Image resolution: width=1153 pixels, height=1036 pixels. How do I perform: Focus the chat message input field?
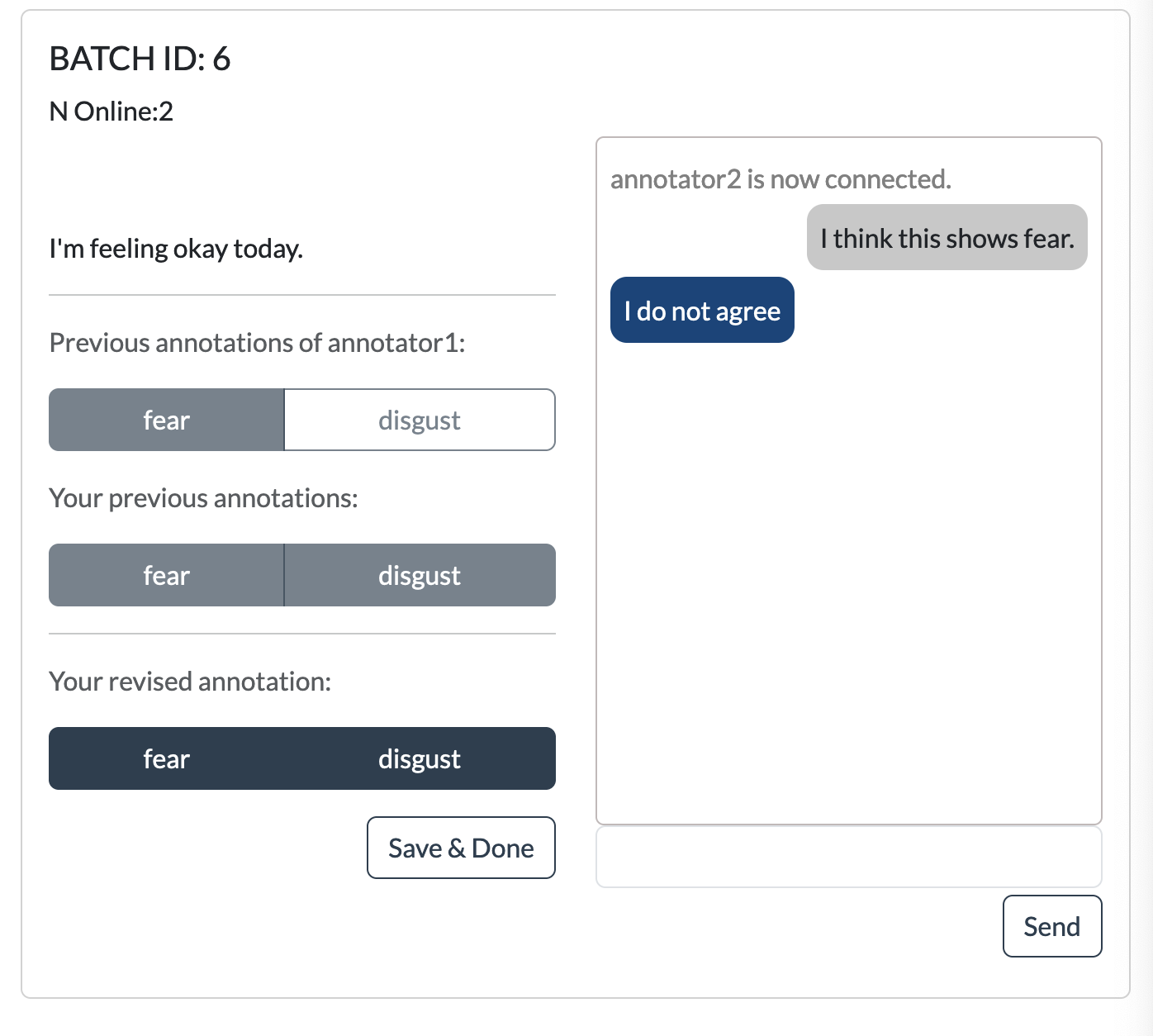pos(849,857)
